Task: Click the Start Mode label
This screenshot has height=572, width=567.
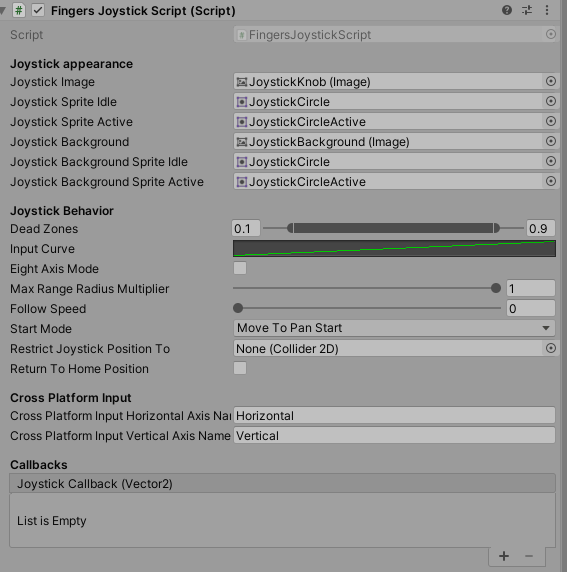Action: tap(41, 329)
